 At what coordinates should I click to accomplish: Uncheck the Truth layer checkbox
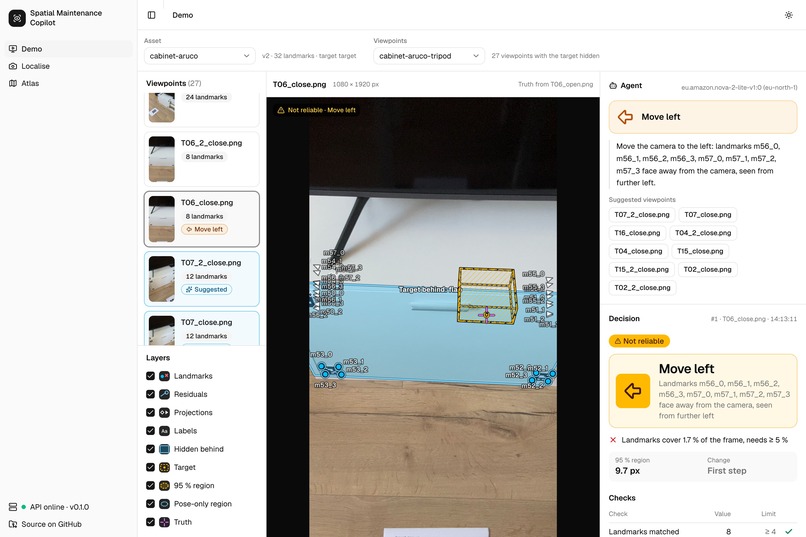click(x=150, y=522)
